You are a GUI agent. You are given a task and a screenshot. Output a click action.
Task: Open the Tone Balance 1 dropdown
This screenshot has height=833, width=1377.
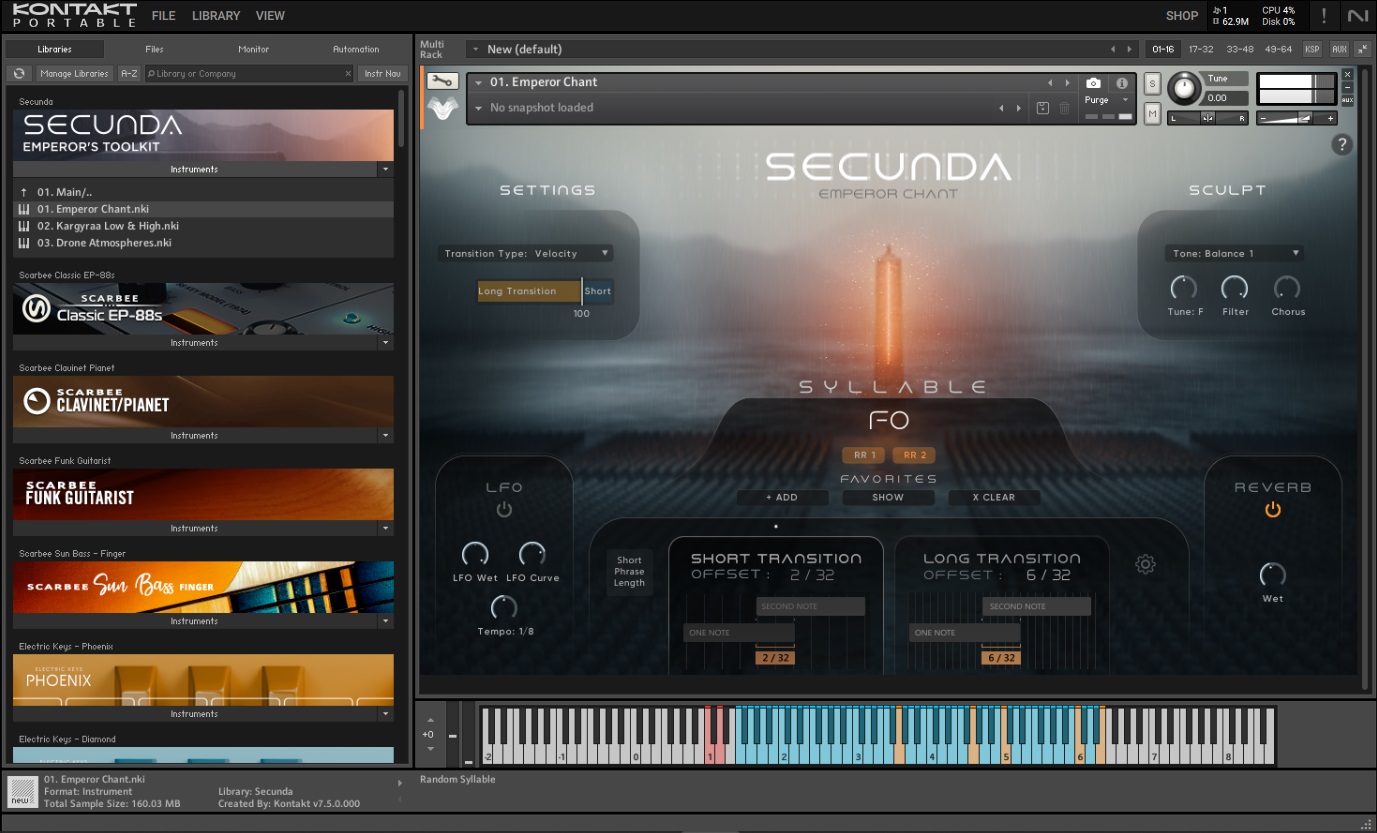[x=1234, y=254]
